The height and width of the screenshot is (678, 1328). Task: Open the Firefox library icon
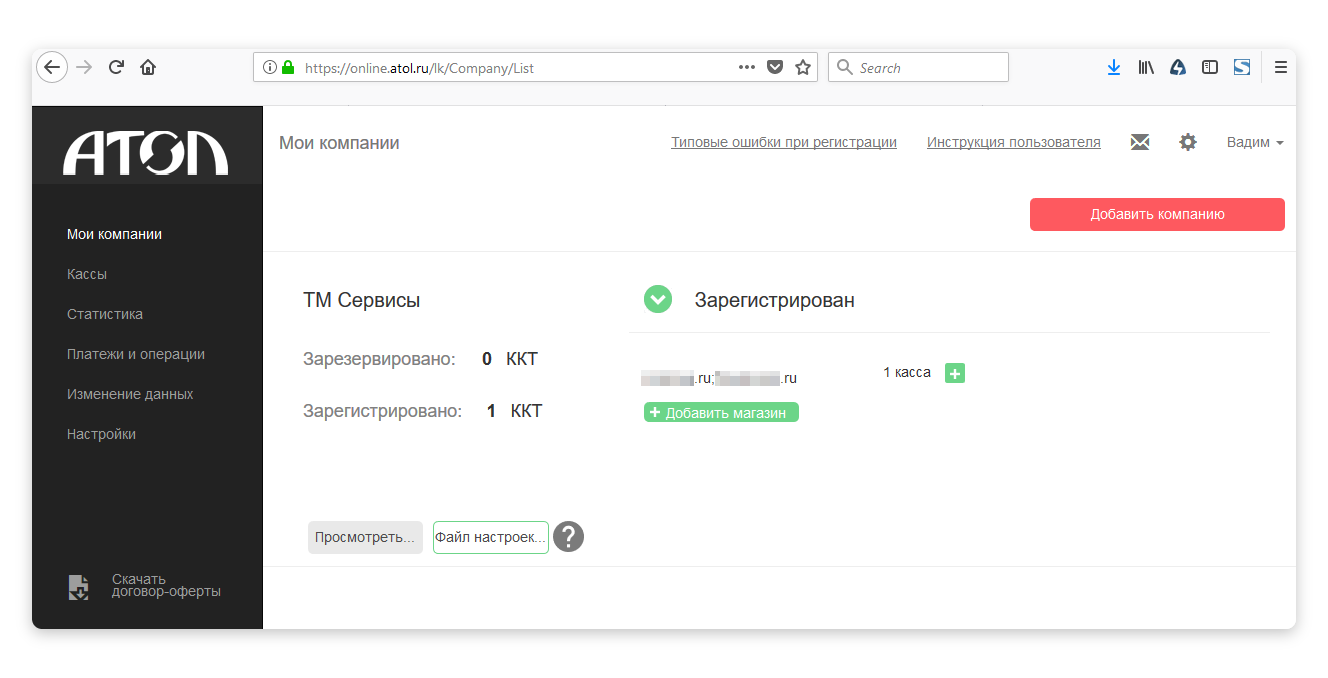pos(1145,67)
